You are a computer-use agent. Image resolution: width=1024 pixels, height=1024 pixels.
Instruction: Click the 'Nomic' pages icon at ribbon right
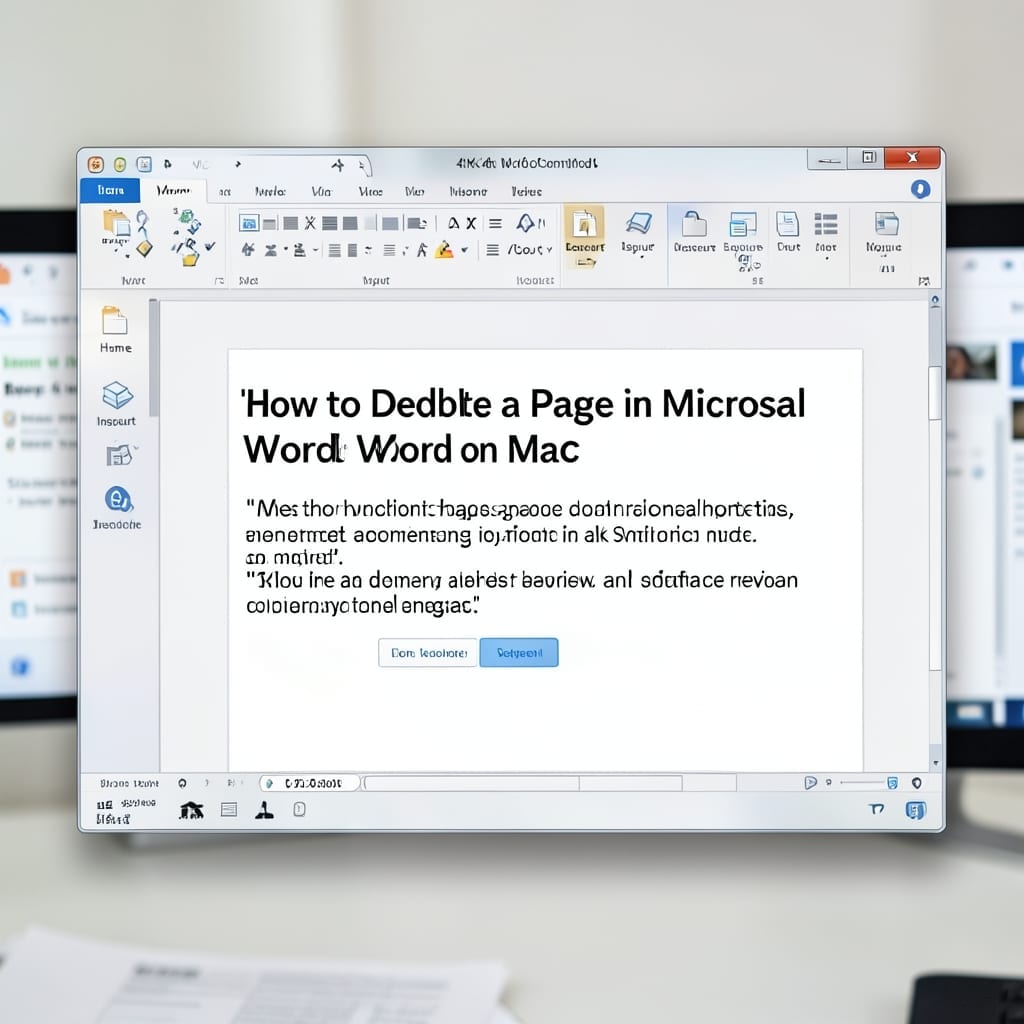point(886,223)
